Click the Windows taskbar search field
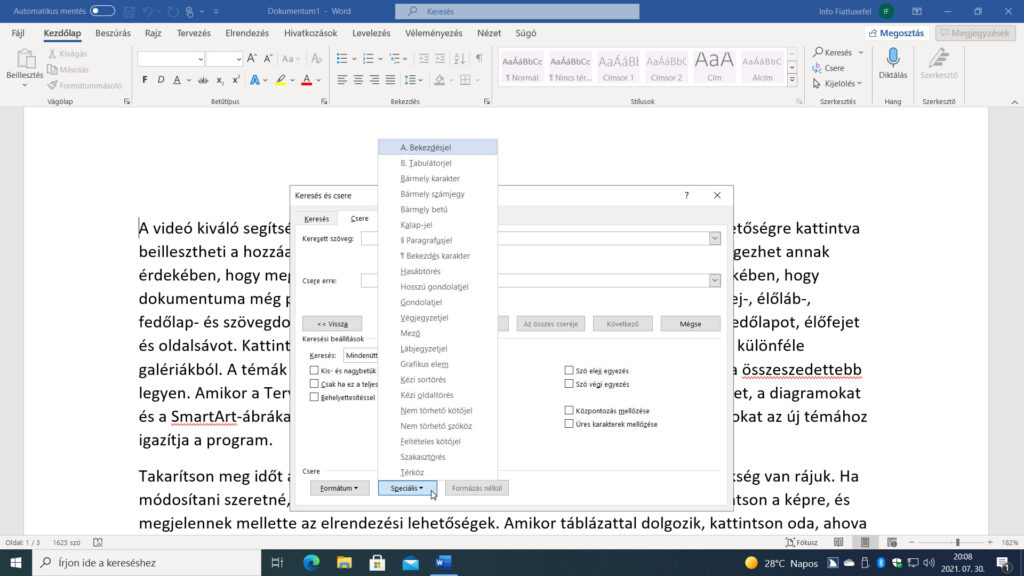The image size is (1024, 576). coord(147,562)
